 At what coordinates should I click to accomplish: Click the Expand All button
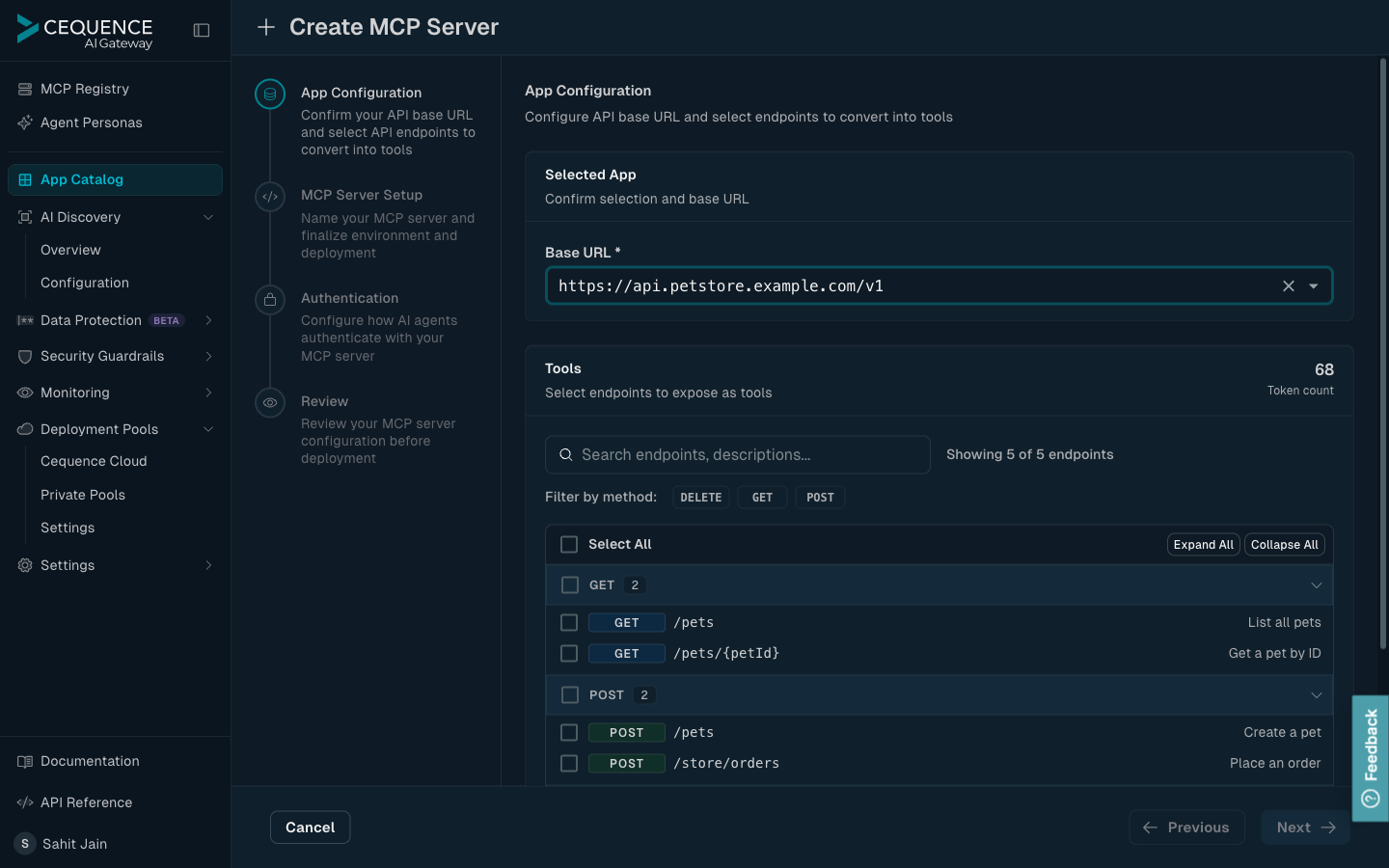click(x=1203, y=545)
